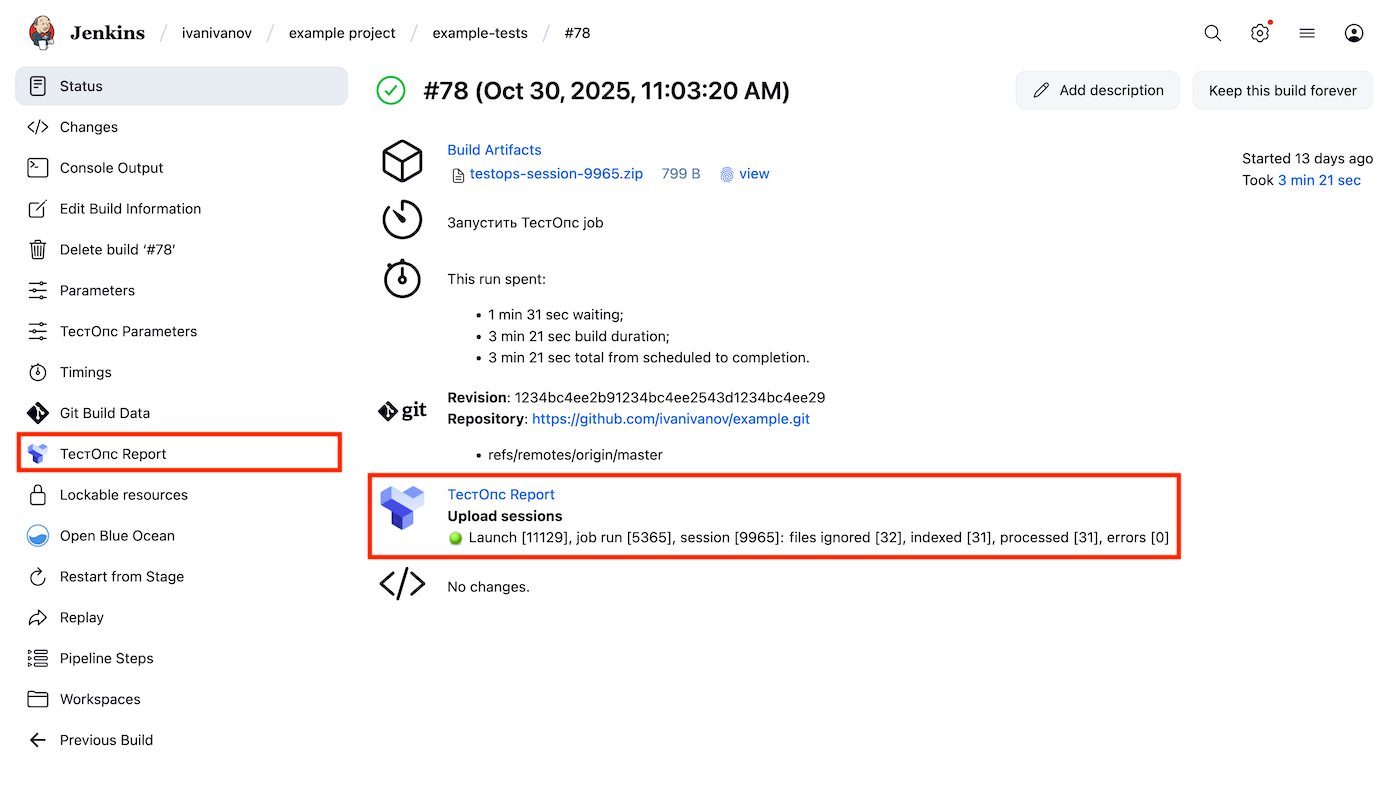
Task: Click the ТестОпс Parameters sliders icon
Action: click(x=38, y=331)
